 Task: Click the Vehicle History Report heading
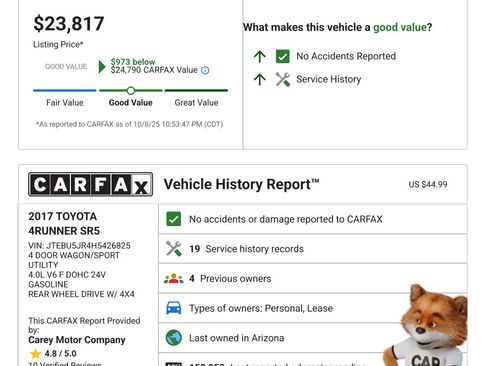coord(241,184)
